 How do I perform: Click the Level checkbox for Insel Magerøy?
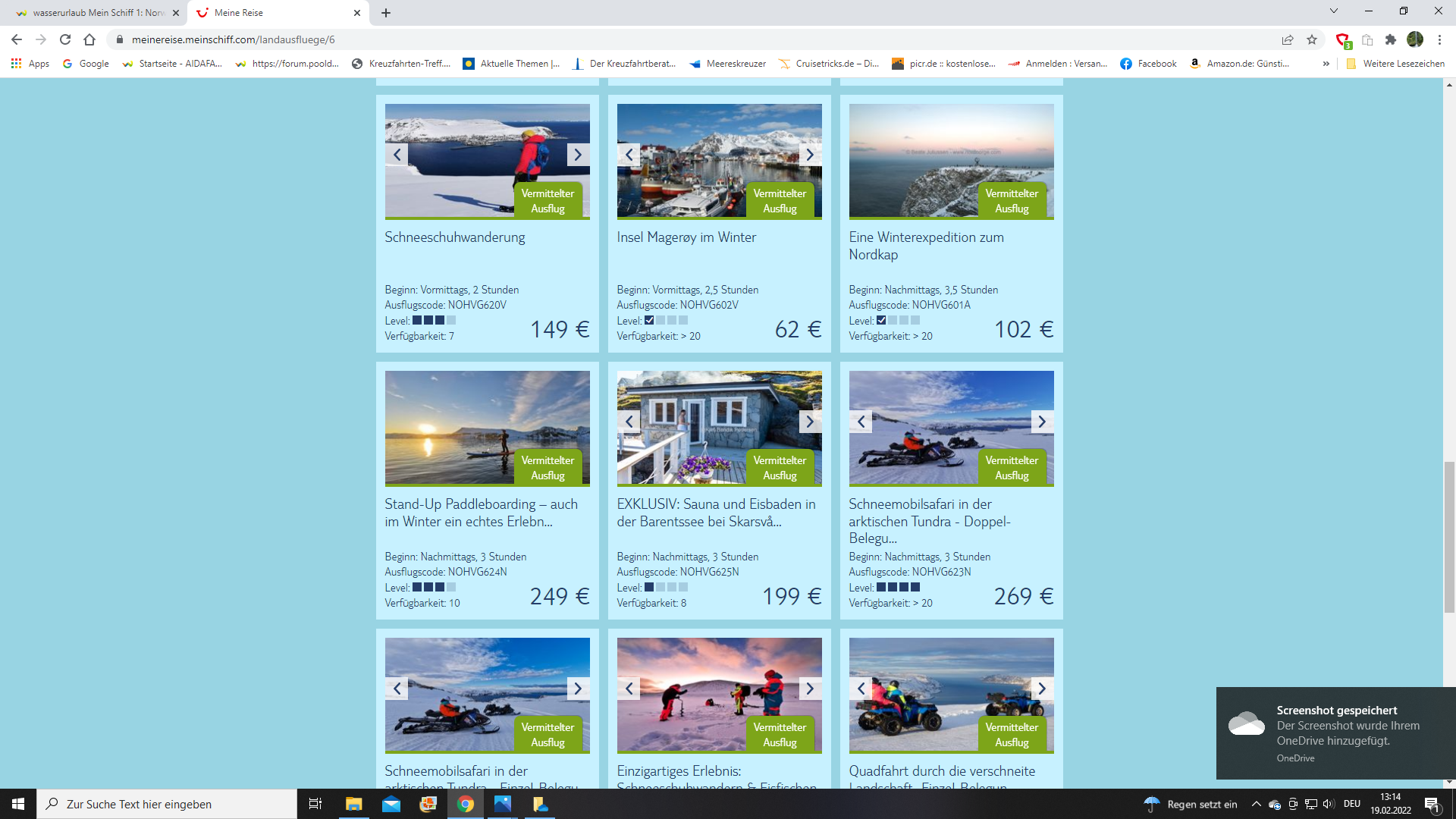pos(649,320)
